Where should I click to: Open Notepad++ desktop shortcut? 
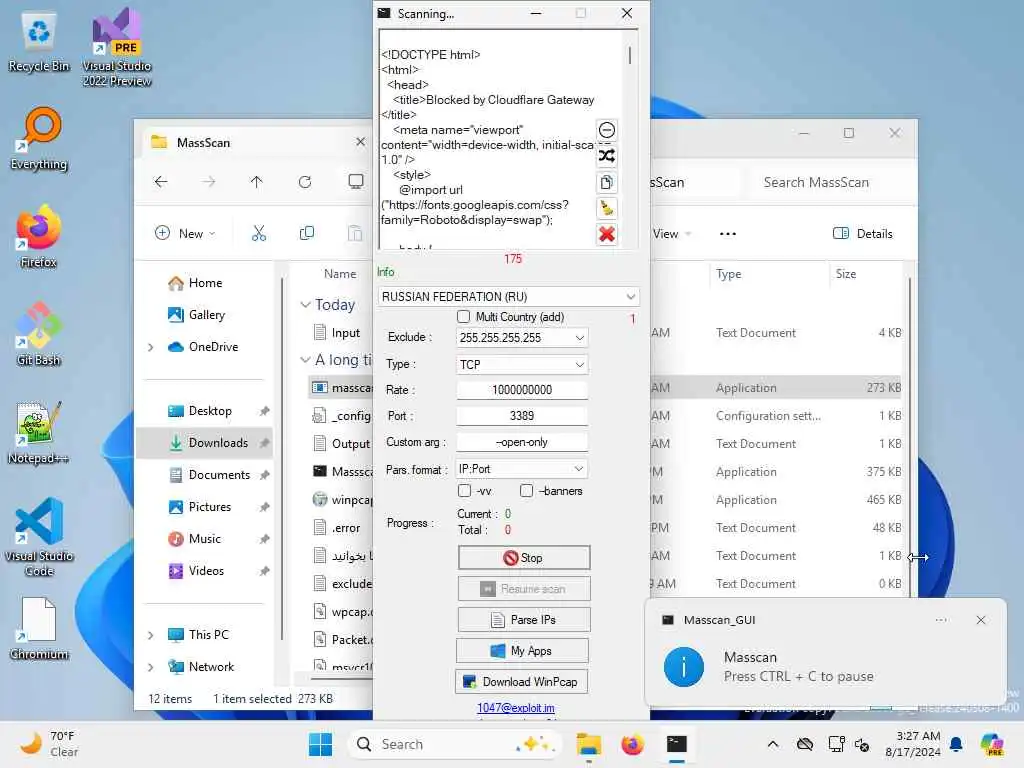click(x=39, y=432)
